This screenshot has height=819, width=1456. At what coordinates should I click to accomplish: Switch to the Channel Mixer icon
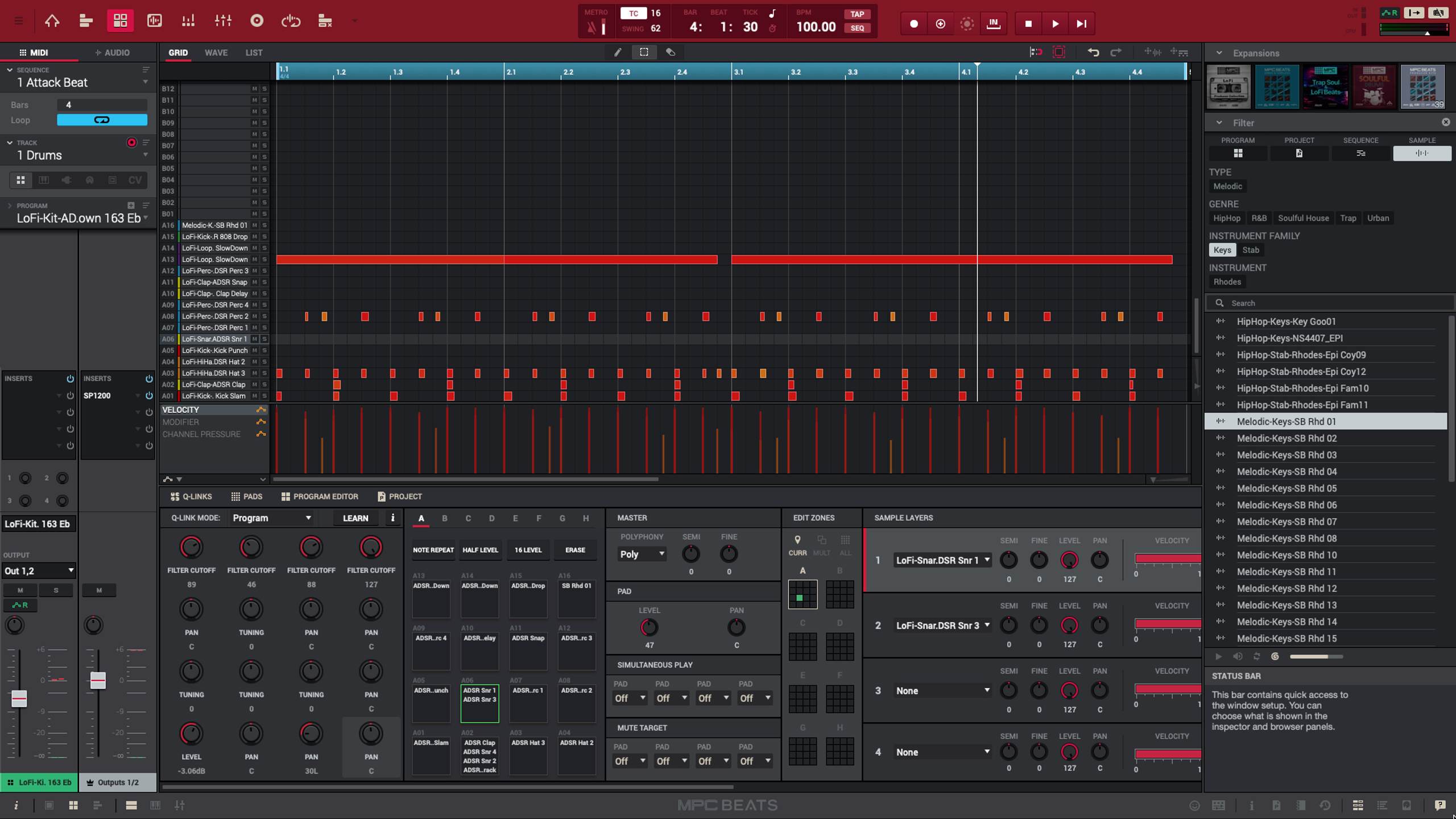(x=222, y=20)
